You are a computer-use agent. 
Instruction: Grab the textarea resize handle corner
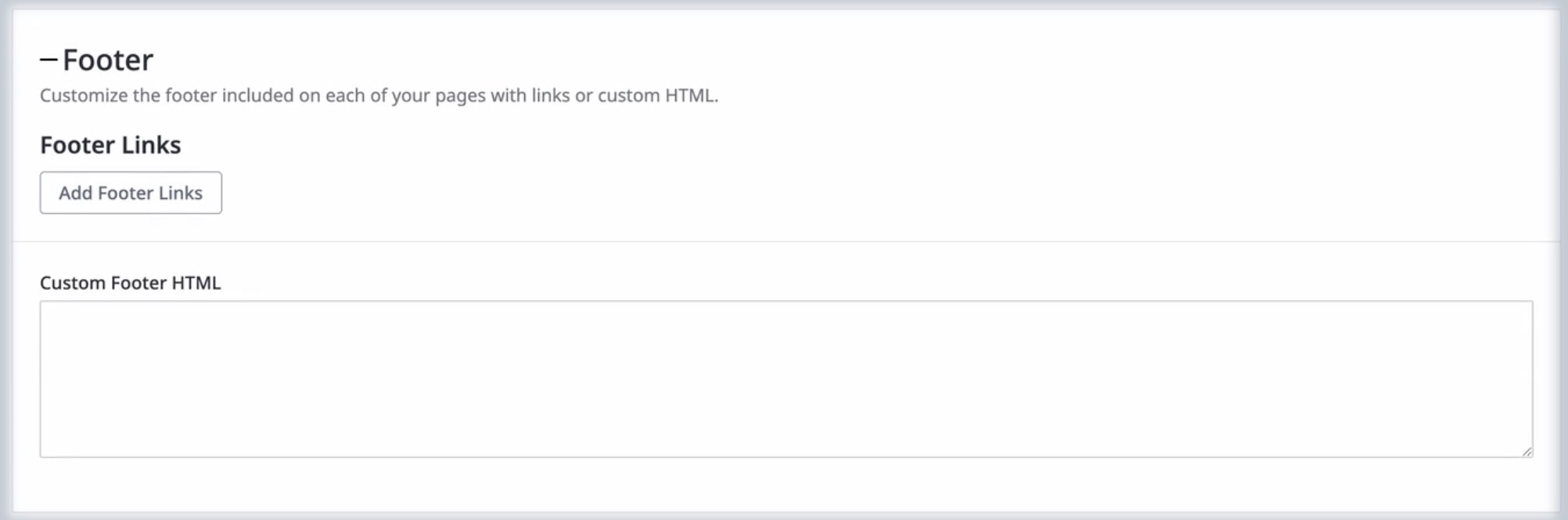[x=1527, y=451]
